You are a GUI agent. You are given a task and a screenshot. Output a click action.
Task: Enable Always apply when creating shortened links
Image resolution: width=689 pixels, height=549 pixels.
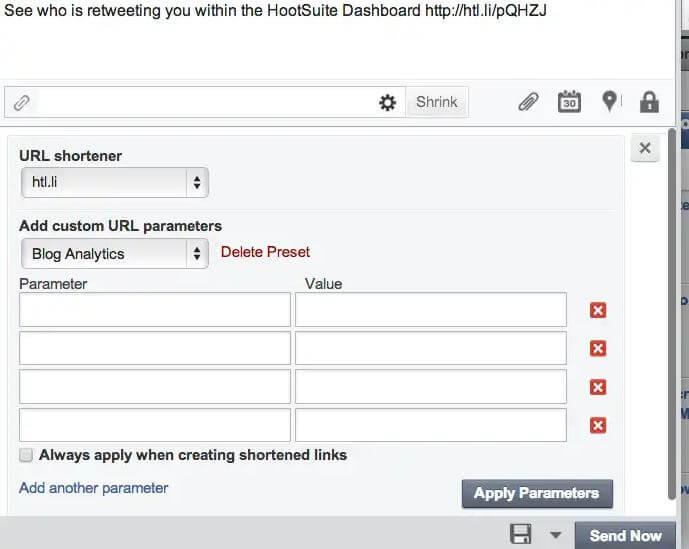coord(26,455)
